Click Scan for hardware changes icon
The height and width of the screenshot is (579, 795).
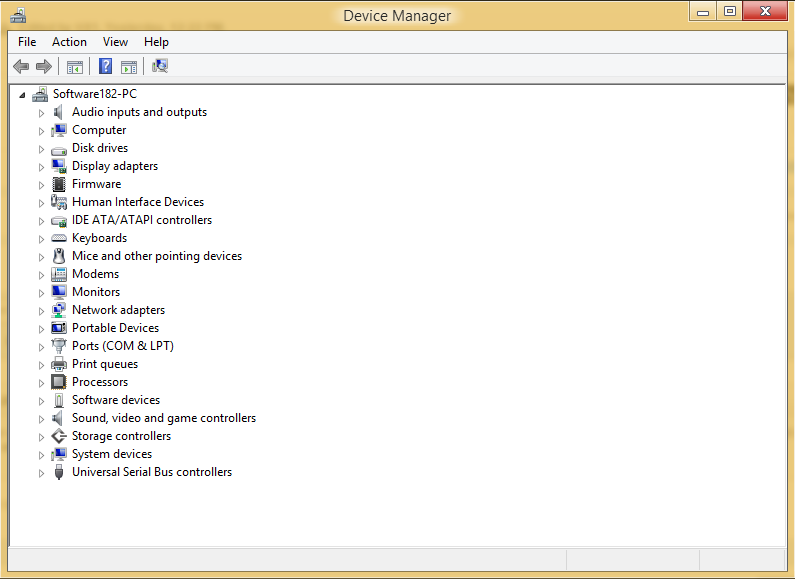pos(160,66)
